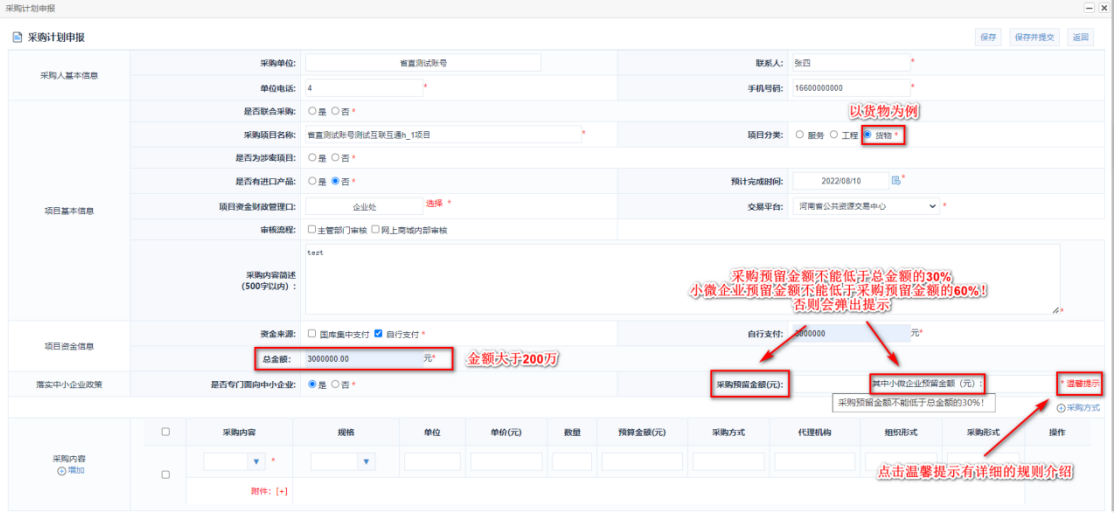Open the calendar picker for 预计完成时间
This screenshot has width=1115, height=513.
click(896, 181)
